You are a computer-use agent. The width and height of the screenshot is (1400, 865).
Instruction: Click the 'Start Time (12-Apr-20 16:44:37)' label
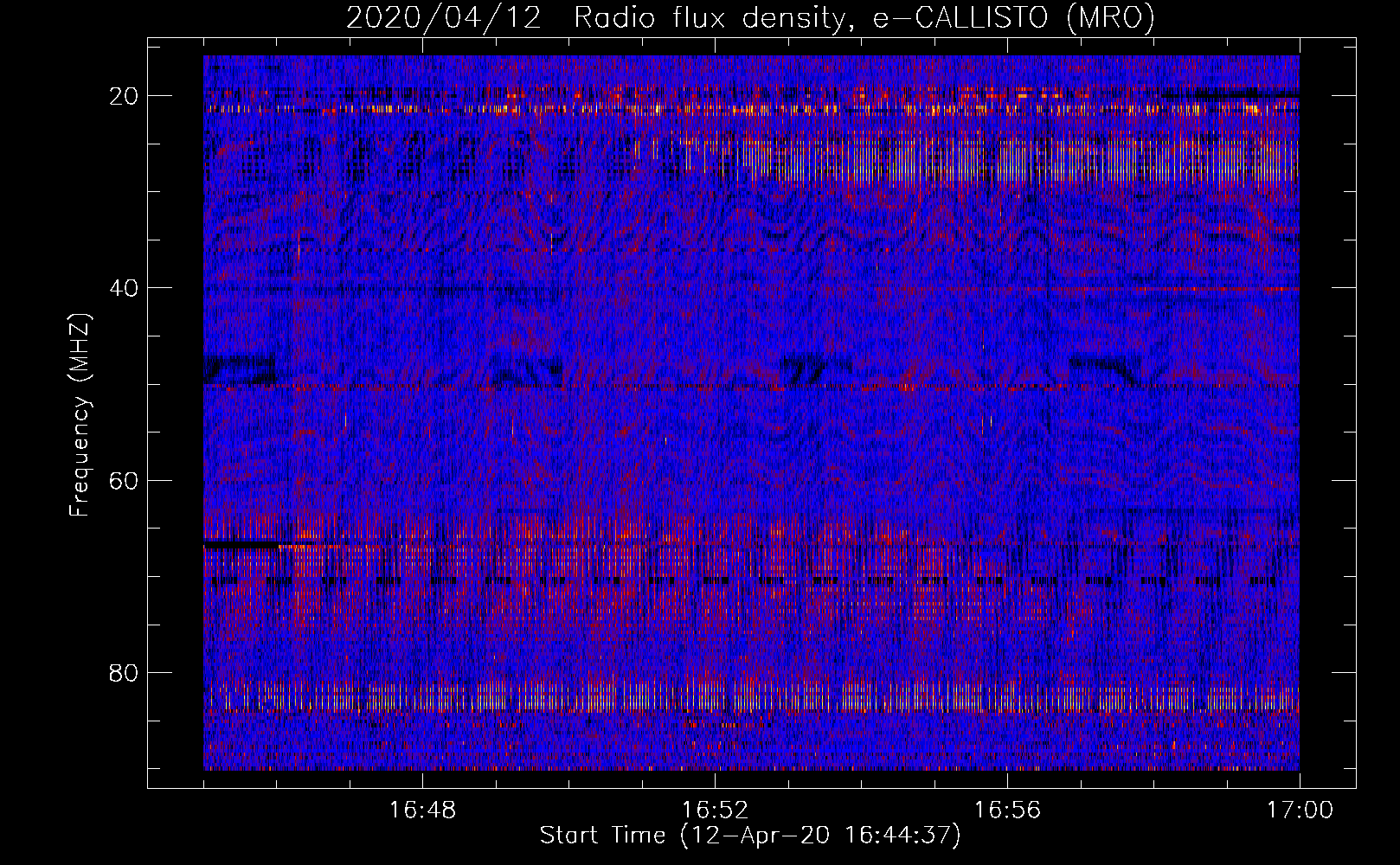pos(750,836)
